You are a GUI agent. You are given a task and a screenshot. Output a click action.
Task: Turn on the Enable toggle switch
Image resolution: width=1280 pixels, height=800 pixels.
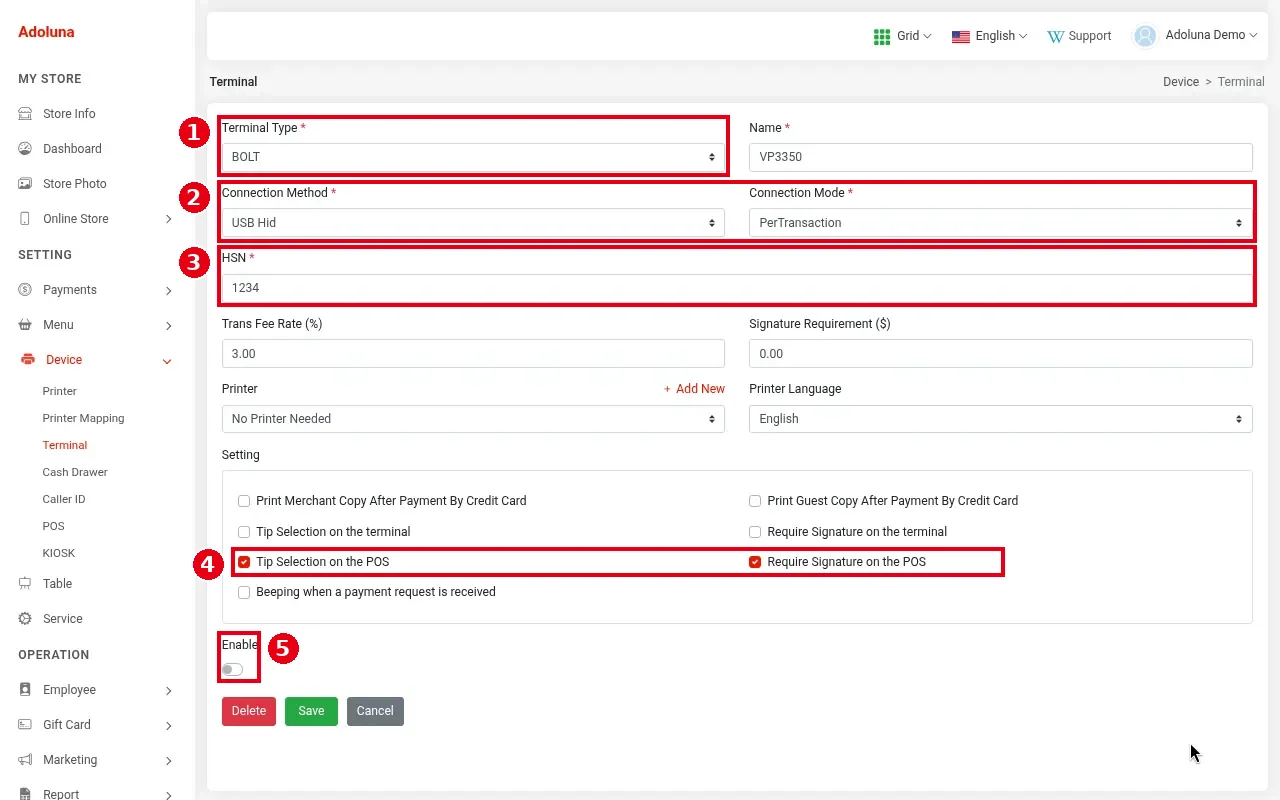tap(233, 669)
